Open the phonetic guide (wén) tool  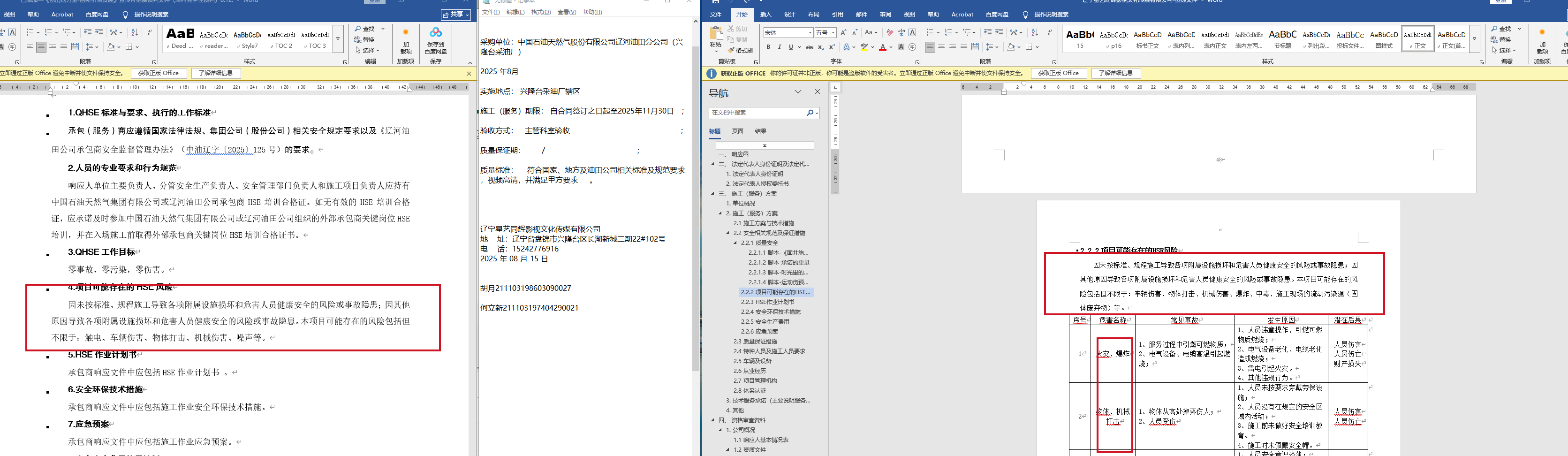click(901, 32)
